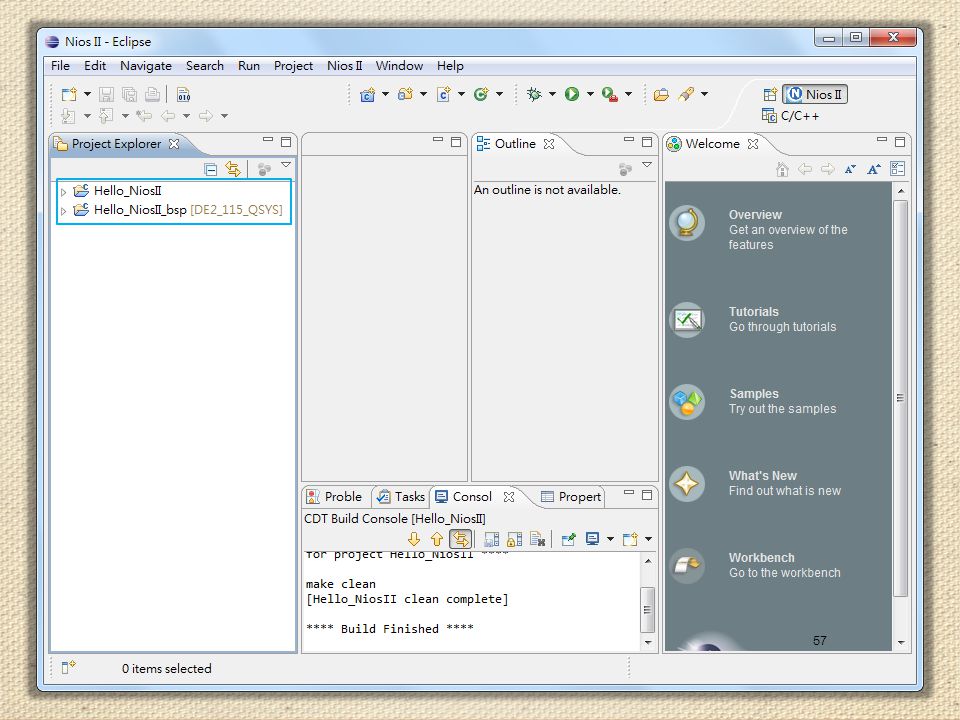The image size is (960, 720).
Task: Toggle Wrap Lines/Sync button in Console toolbar
Action: pyautogui.click(x=460, y=539)
